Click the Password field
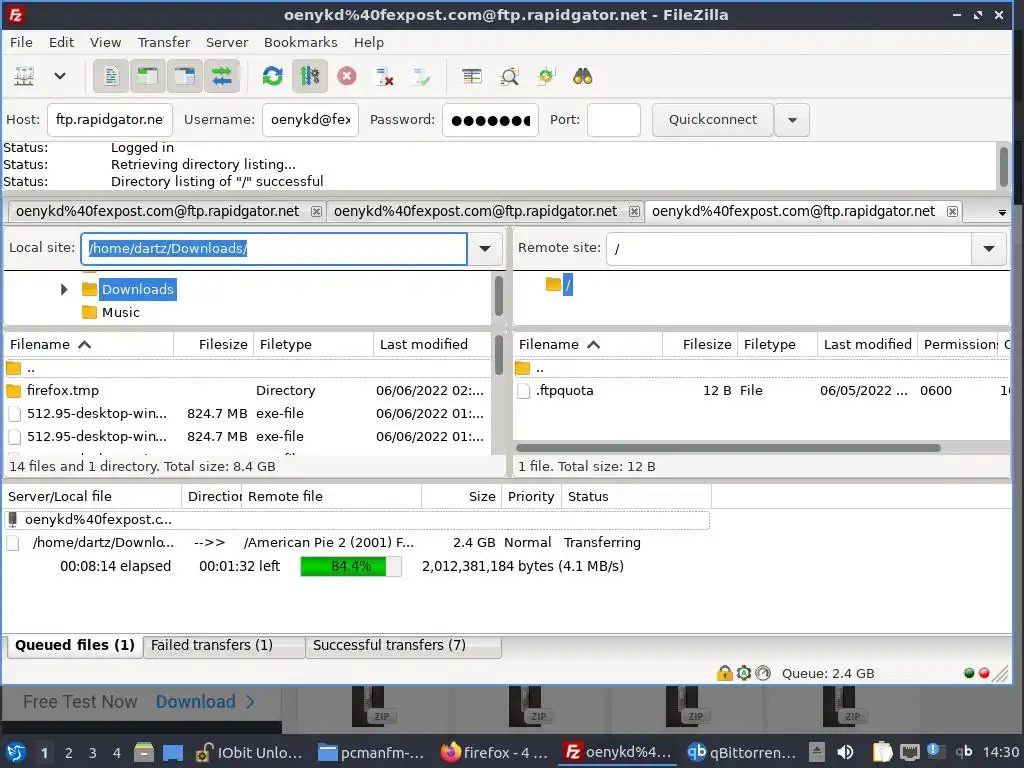1024x768 pixels. tap(490, 120)
